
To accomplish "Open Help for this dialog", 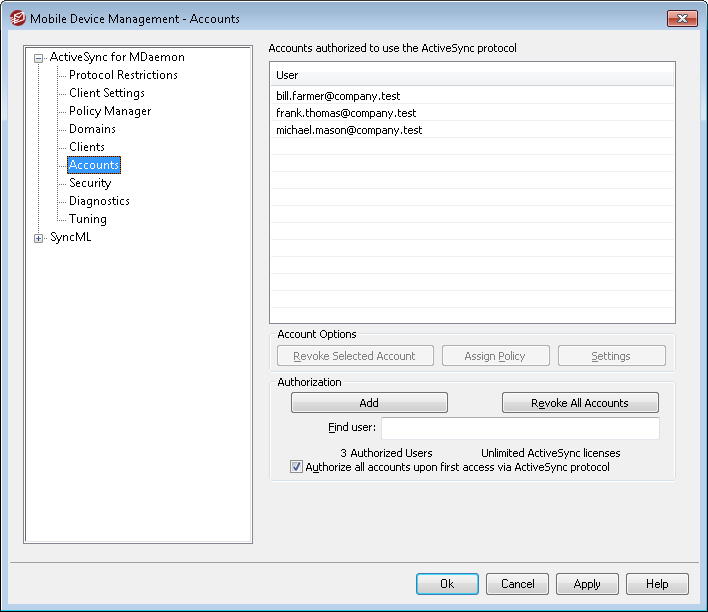I will pos(657,584).
